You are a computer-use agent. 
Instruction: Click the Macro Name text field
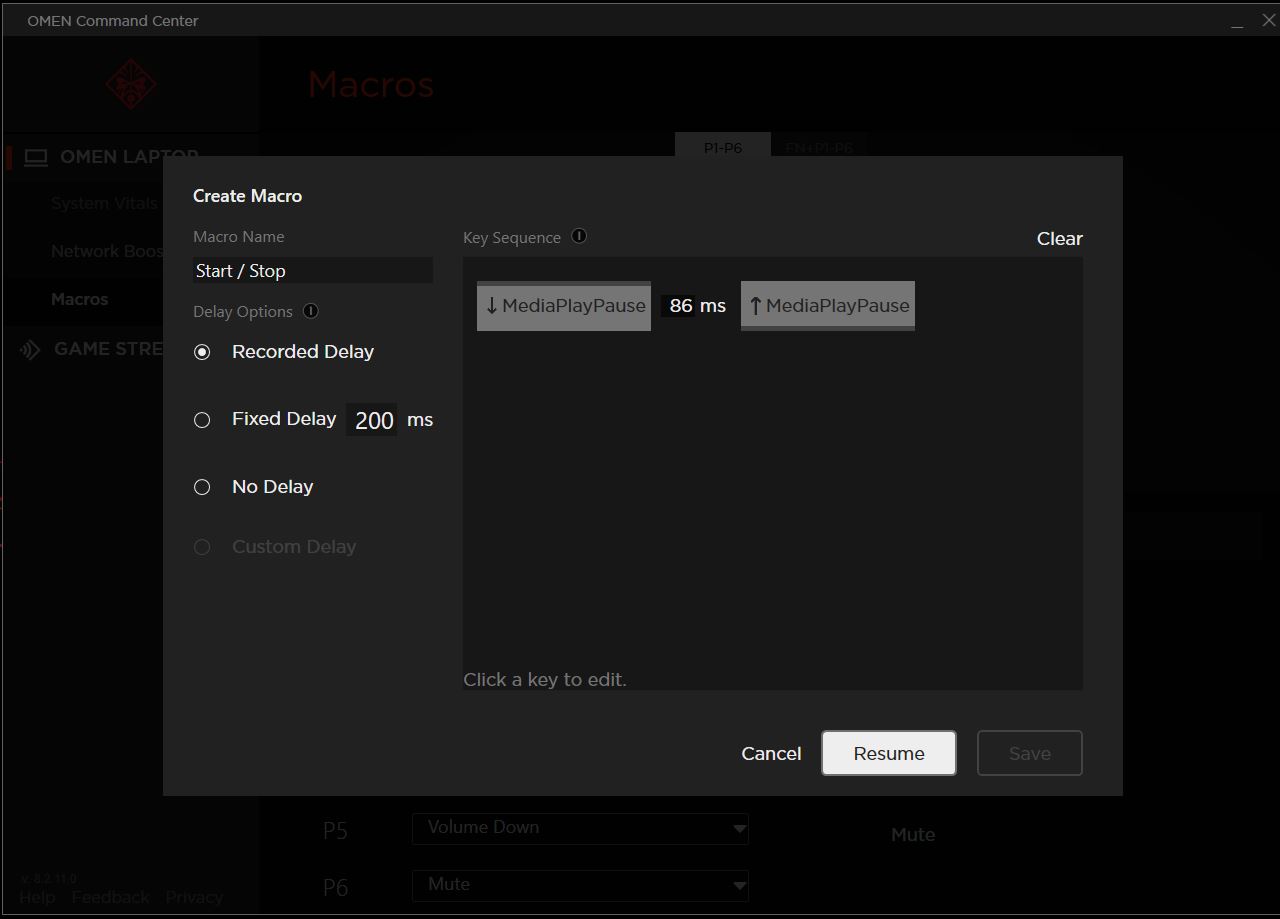312,271
